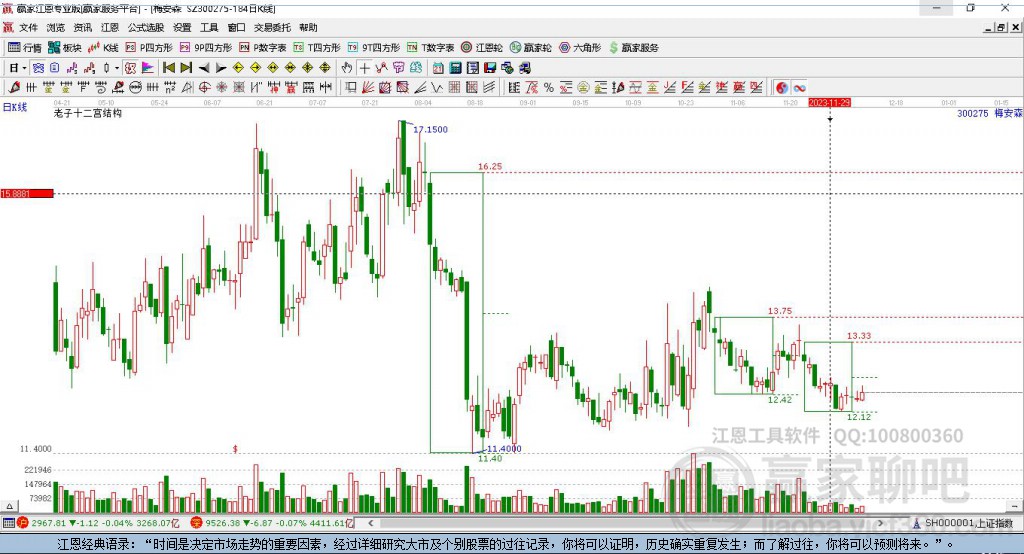Click the diamond left-right arrow icon
The image size is (1024, 554).
click(x=273, y=68)
